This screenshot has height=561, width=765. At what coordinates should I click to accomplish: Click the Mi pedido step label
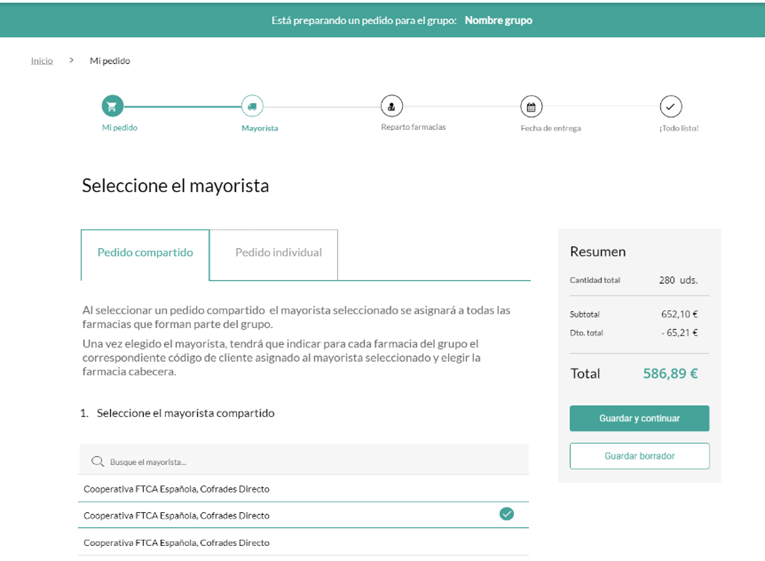click(120, 127)
